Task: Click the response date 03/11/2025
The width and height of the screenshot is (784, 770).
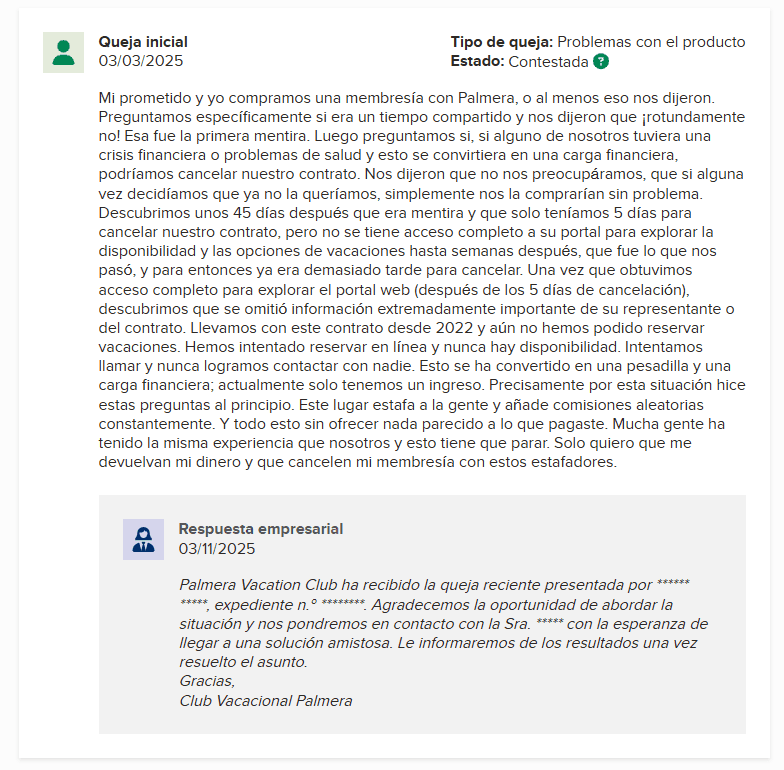Action: [x=217, y=548]
